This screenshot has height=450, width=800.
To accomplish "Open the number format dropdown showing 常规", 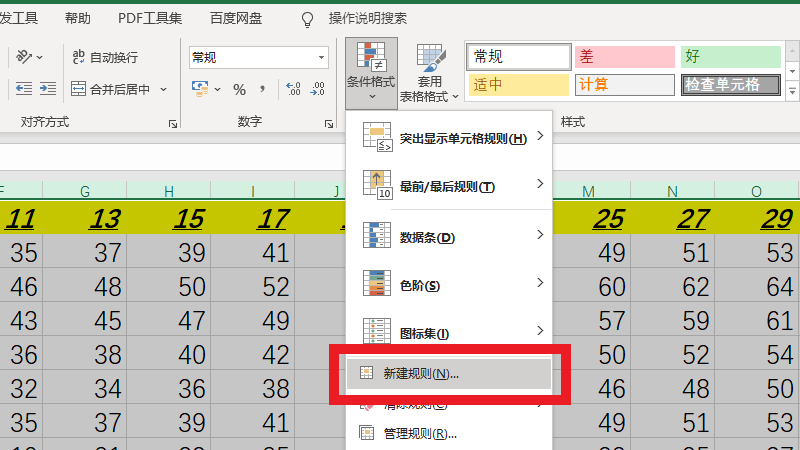I will tap(258, 58).
